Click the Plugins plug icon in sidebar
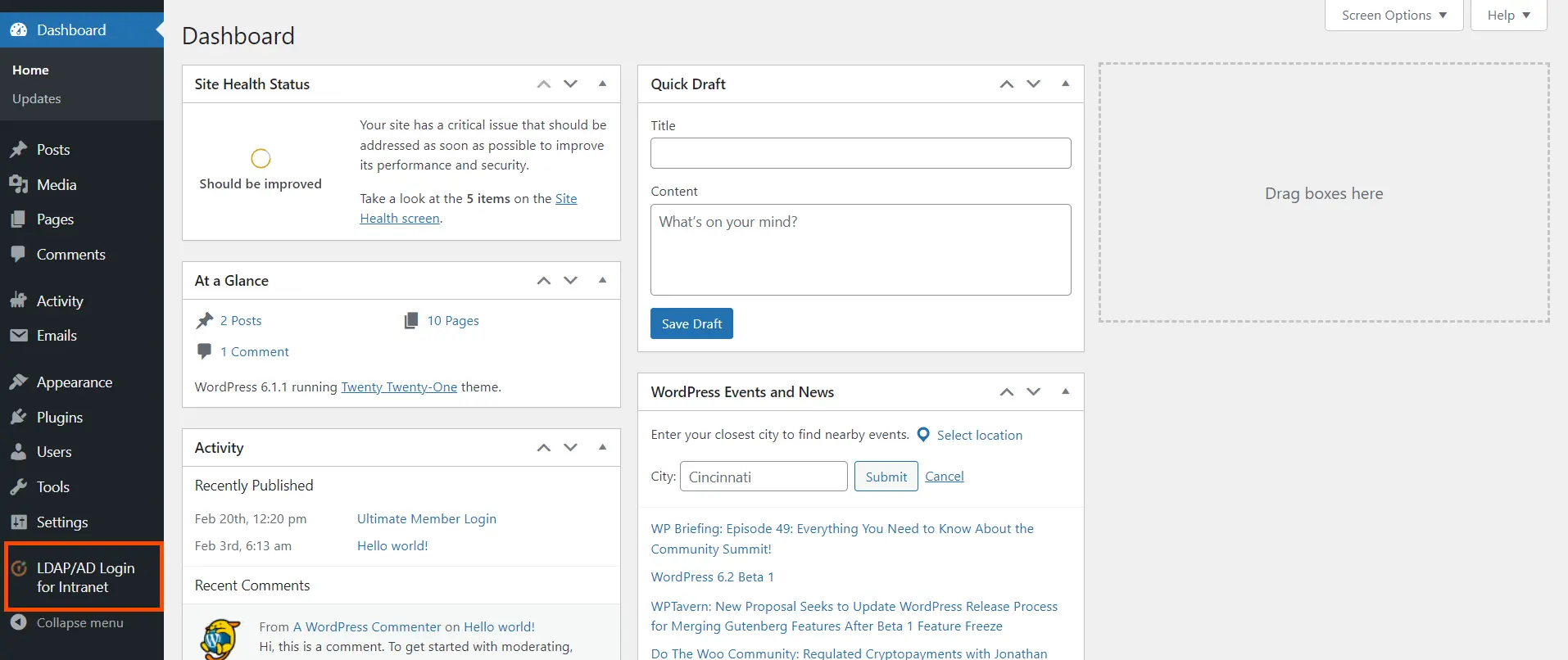Image resolution: width=1568 pixels, height=660 pixels. 19,418
